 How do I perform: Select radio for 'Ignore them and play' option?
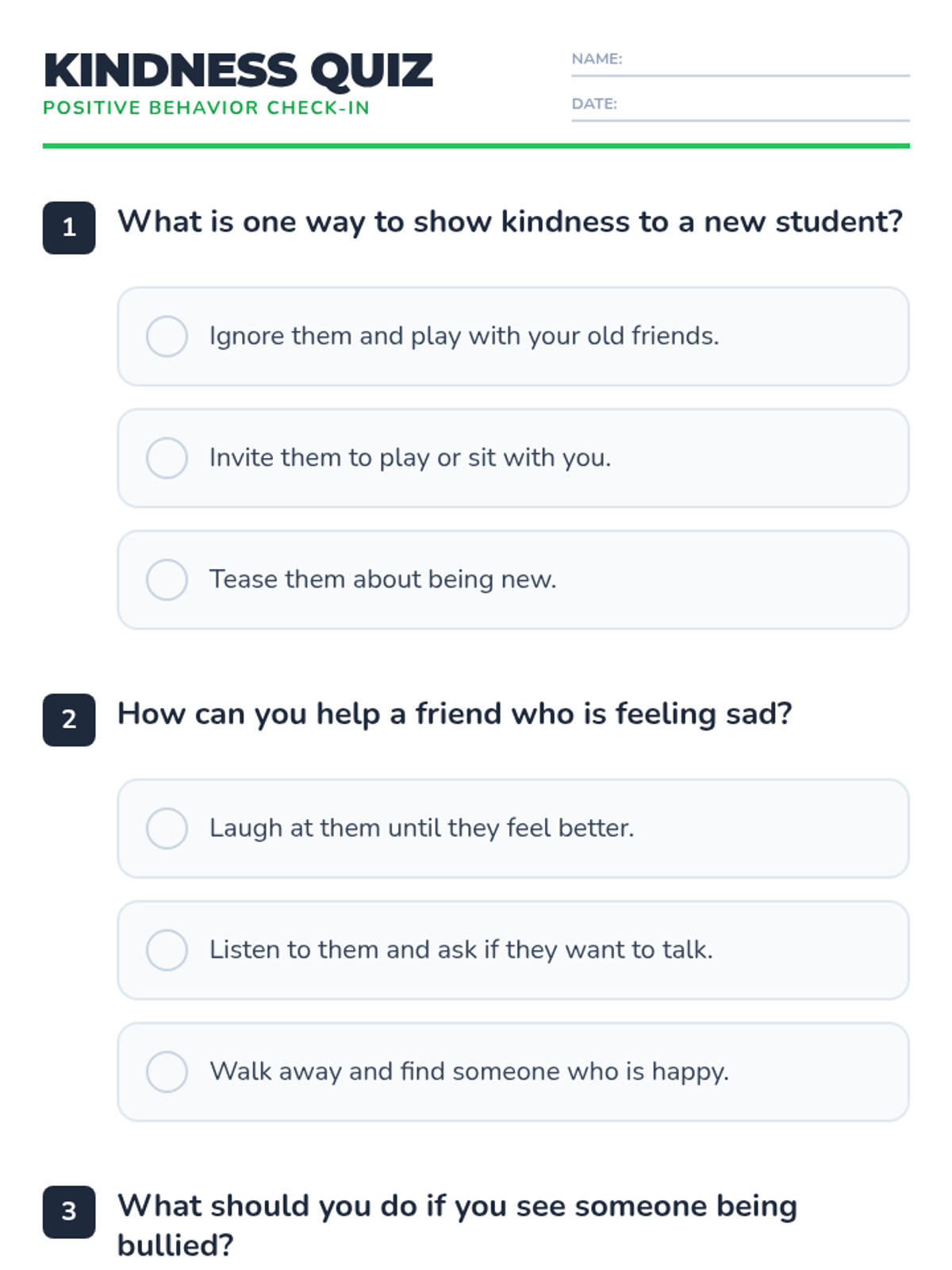tap(167, 336)
